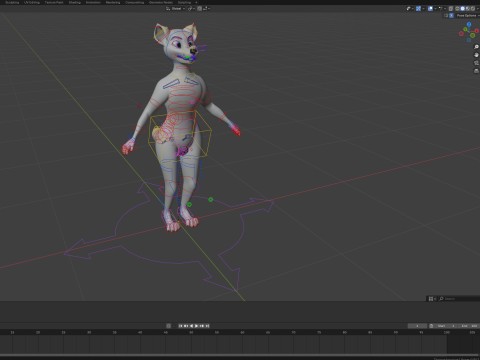
Task: Toggle X-ray mode
Action: [451, 9]
